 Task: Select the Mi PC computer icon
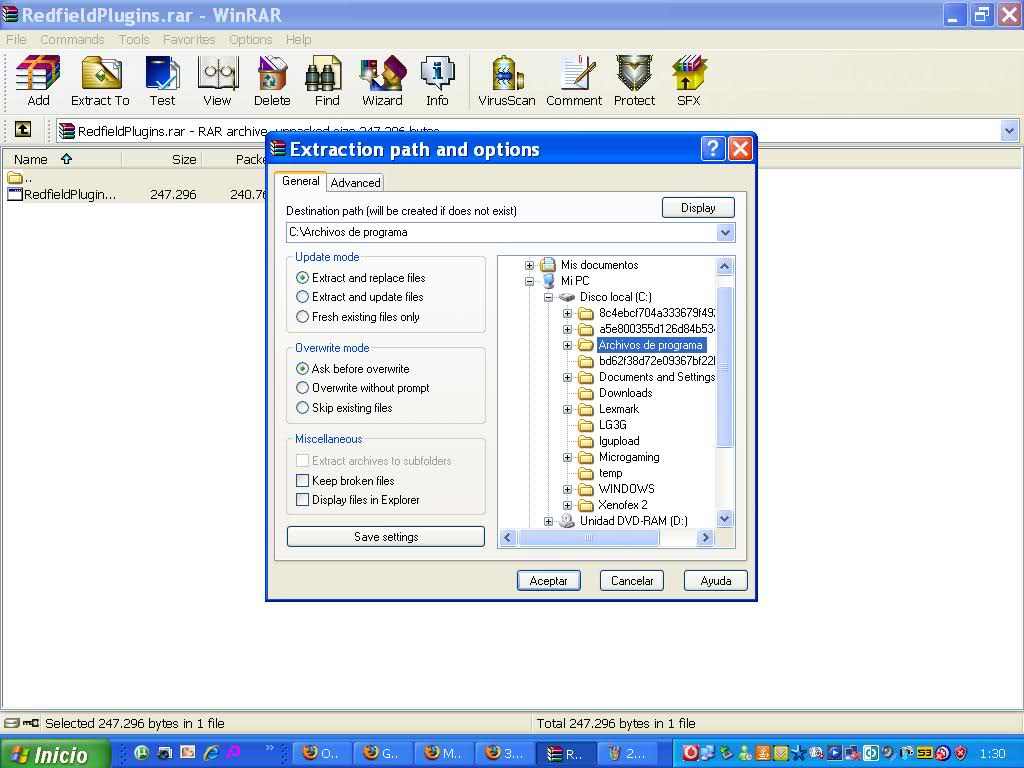click(548, 281)
